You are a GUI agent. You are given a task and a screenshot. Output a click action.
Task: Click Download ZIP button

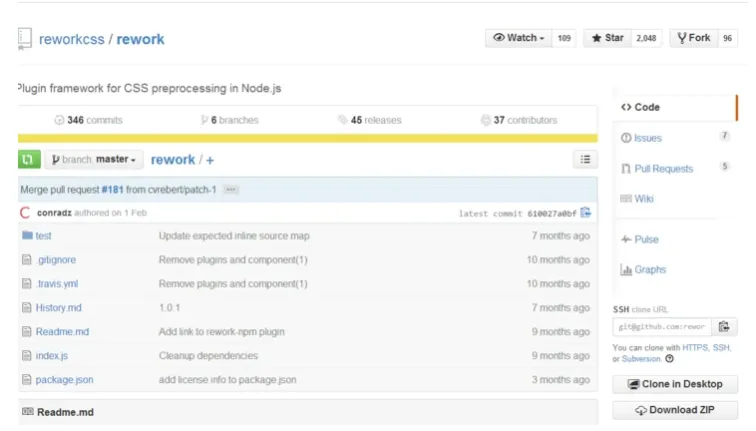675,410
